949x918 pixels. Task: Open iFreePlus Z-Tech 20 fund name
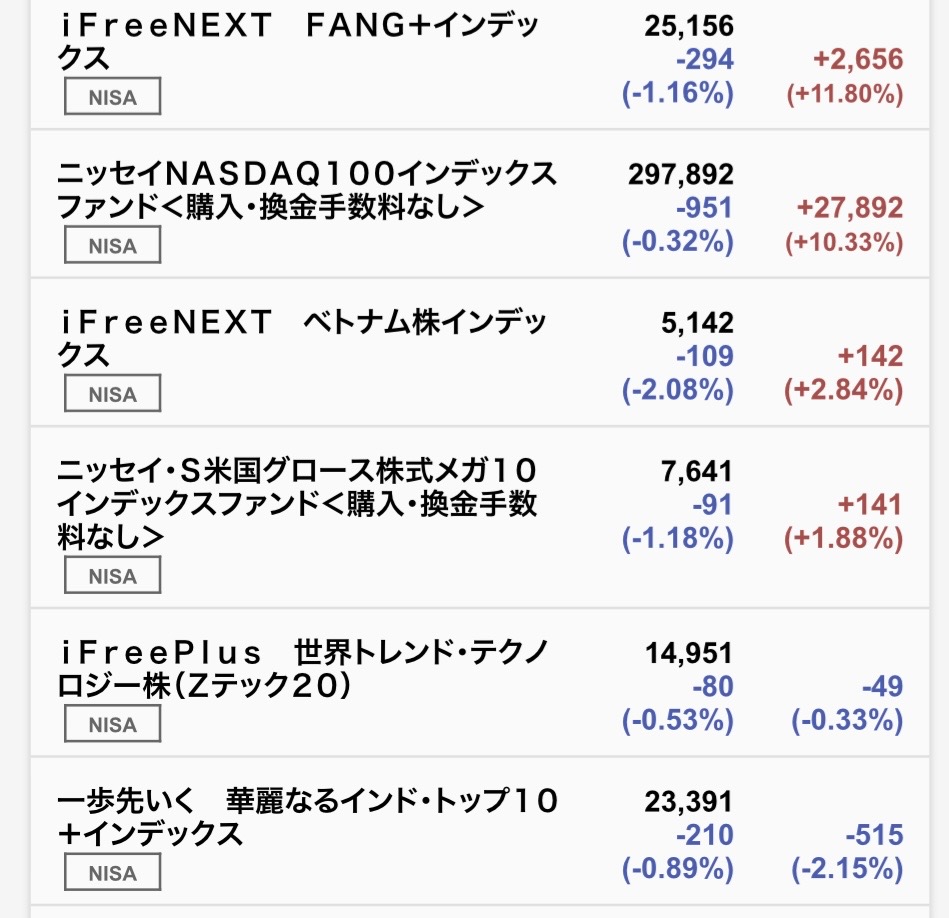point(303,669)
